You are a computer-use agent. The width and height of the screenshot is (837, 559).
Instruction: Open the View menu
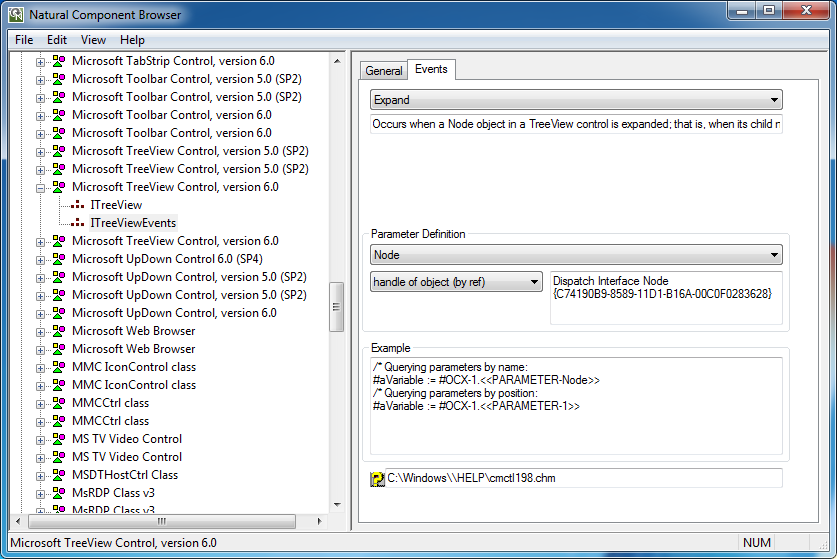[93, 40]
